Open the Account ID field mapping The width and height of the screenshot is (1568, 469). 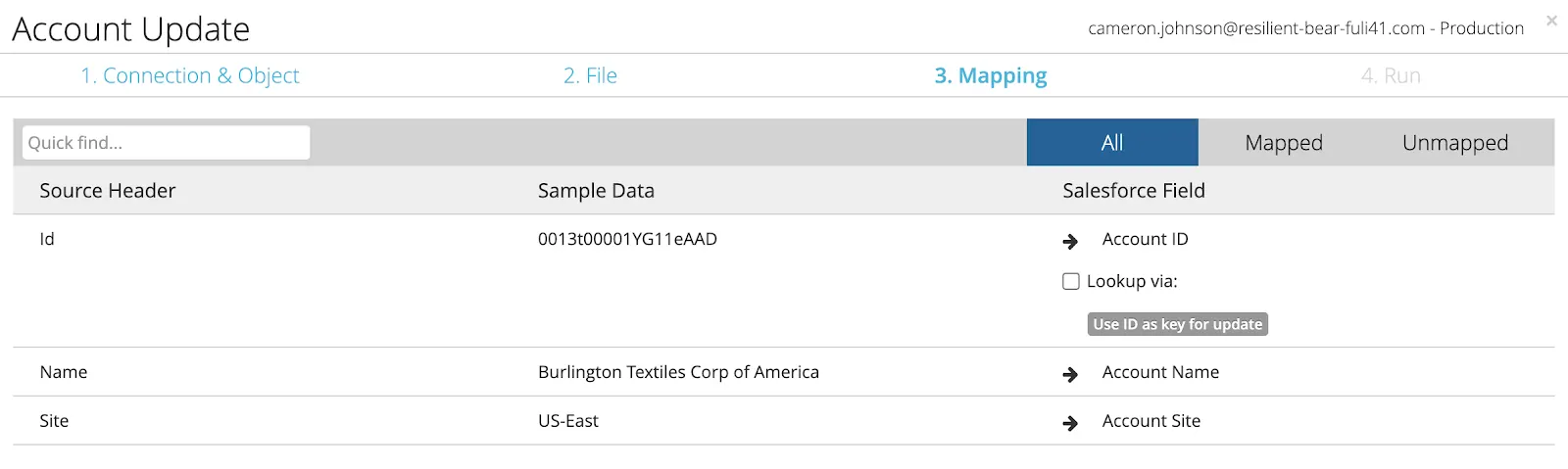point(1145,239)
